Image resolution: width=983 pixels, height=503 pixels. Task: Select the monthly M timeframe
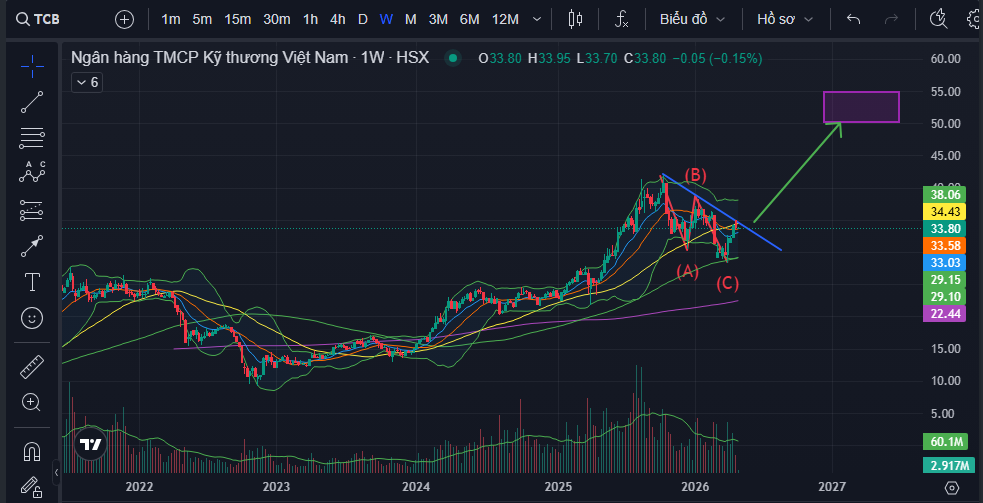411,19
